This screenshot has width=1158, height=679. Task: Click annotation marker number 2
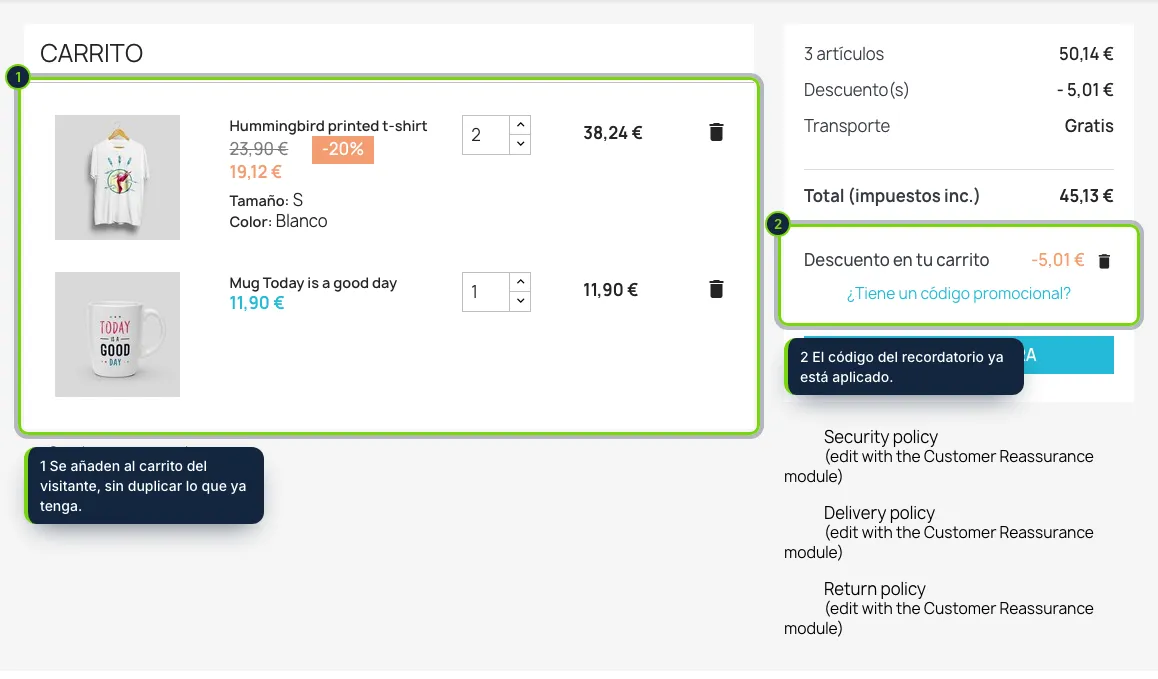pos(778,224)
